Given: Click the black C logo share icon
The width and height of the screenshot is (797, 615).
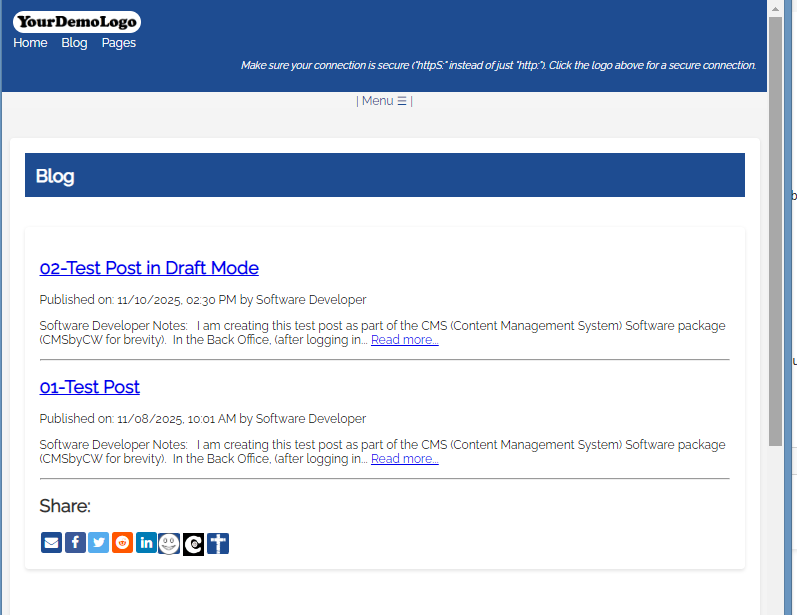Looking at the screenshot, I should coord(193,543).
